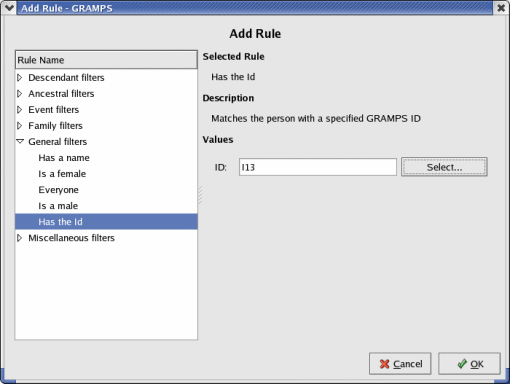Click the Descendant filters label

pos(66,78)
